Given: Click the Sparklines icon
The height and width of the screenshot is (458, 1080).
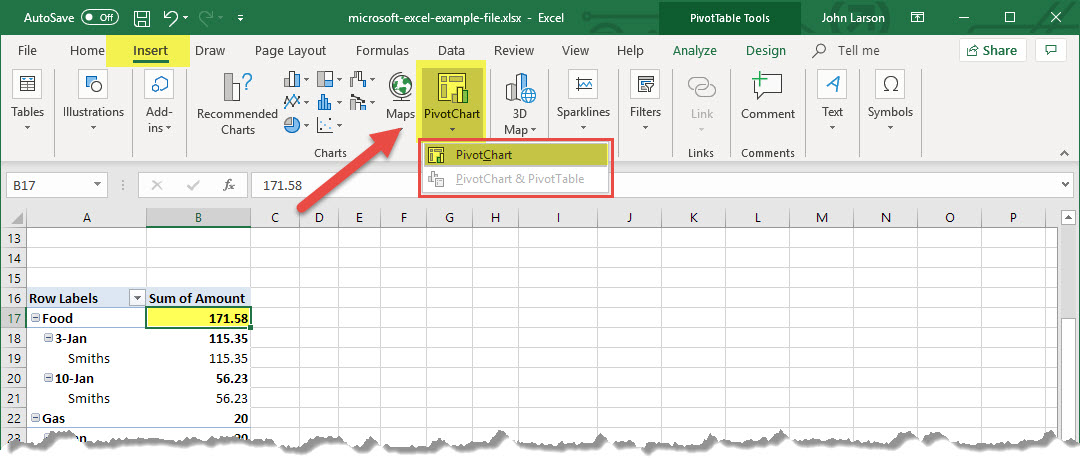Looking at the screenshot, I should click(583, 86).
